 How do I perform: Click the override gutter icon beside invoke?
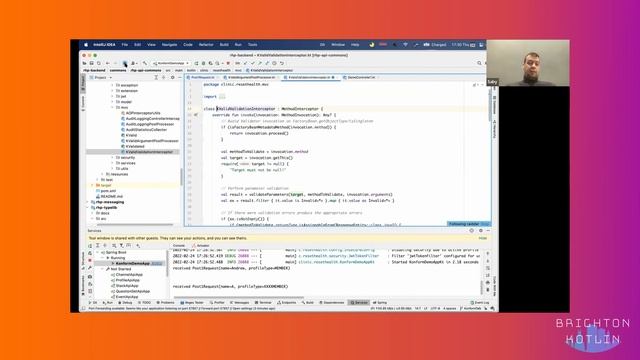click(x=196, y=115)
